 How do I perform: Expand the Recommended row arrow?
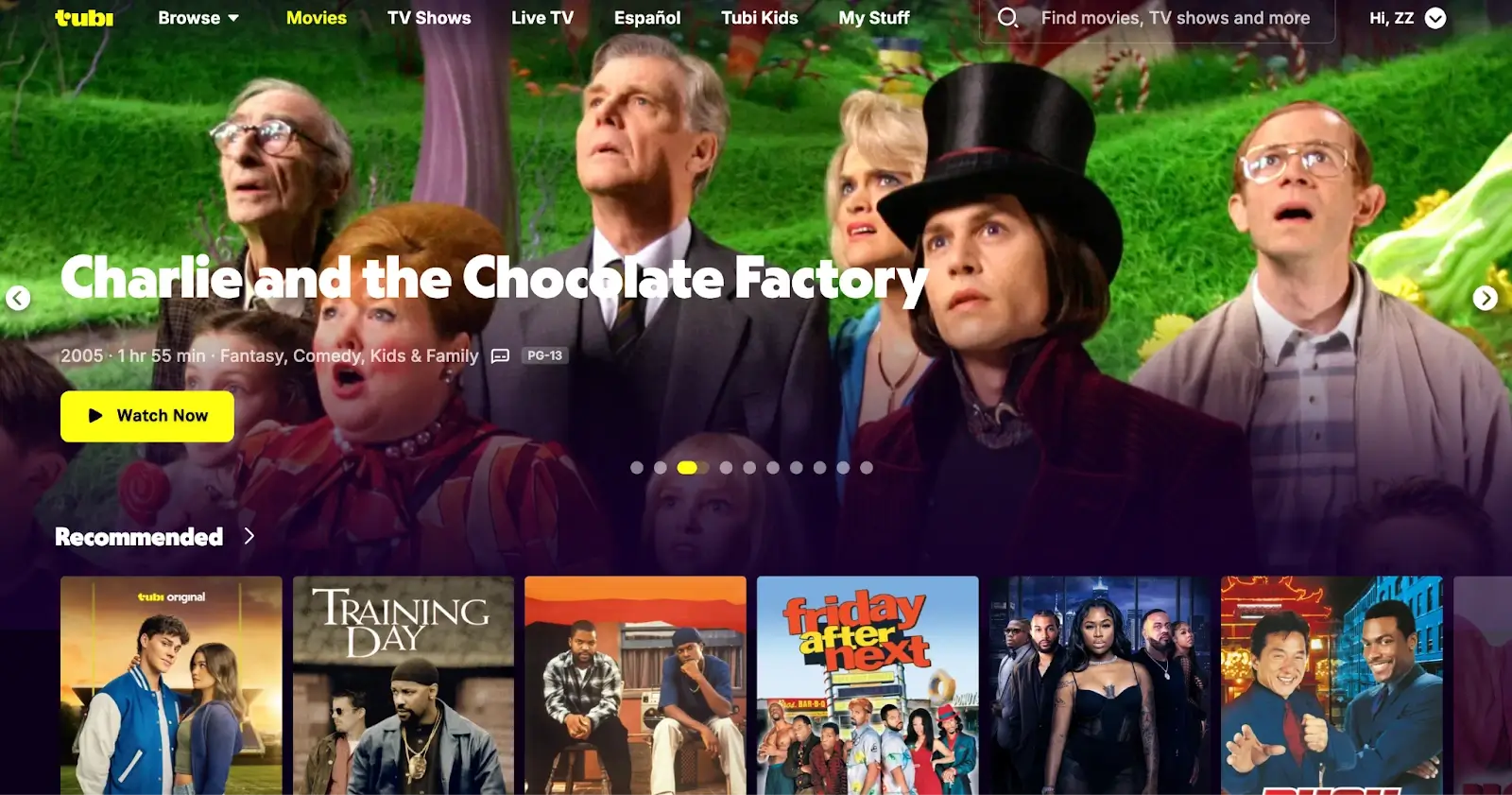(249, 536)
